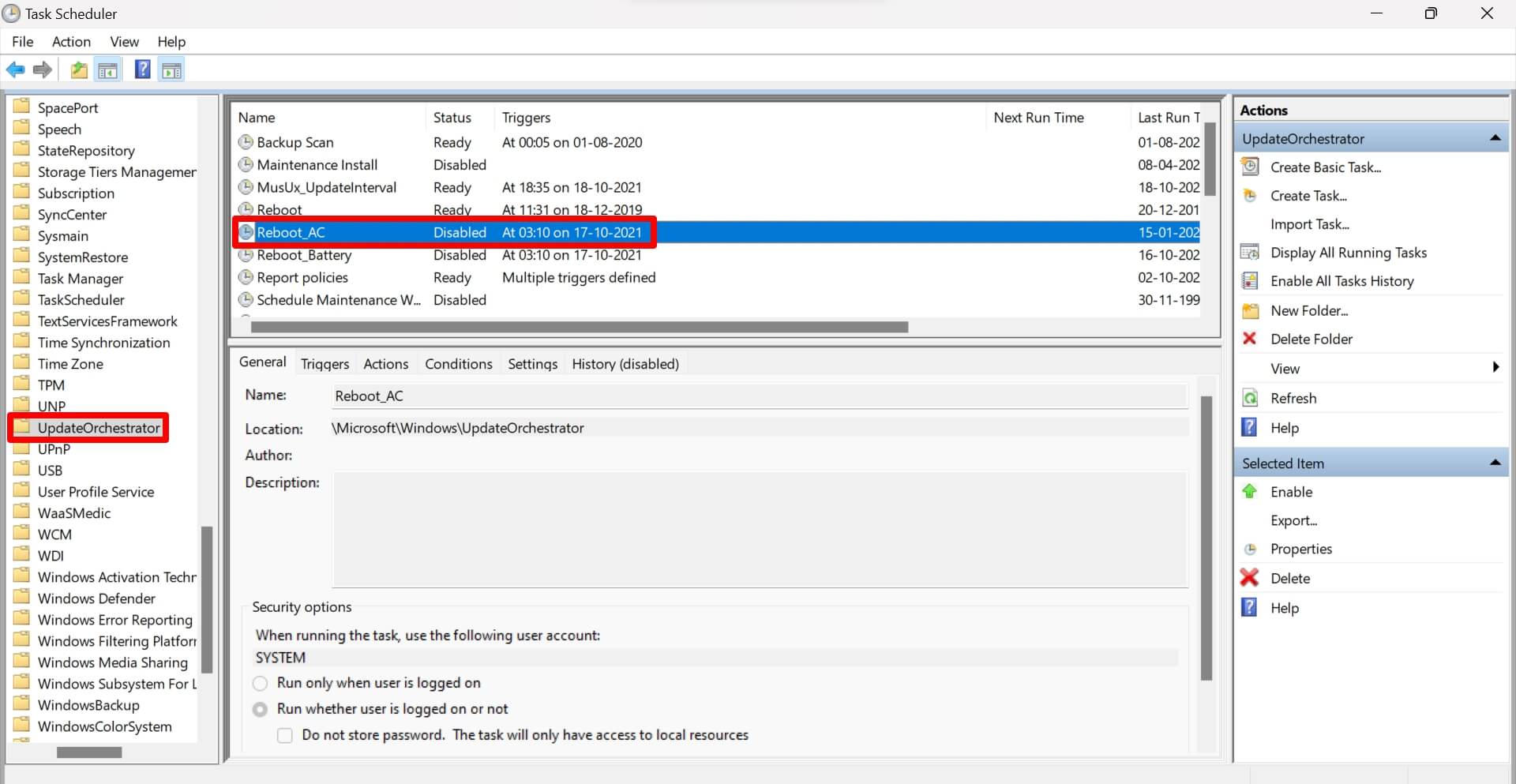Select the Reboot_Battery task row
The width and height of the screenshot is (1516, 784).
(x=717, y=255)
